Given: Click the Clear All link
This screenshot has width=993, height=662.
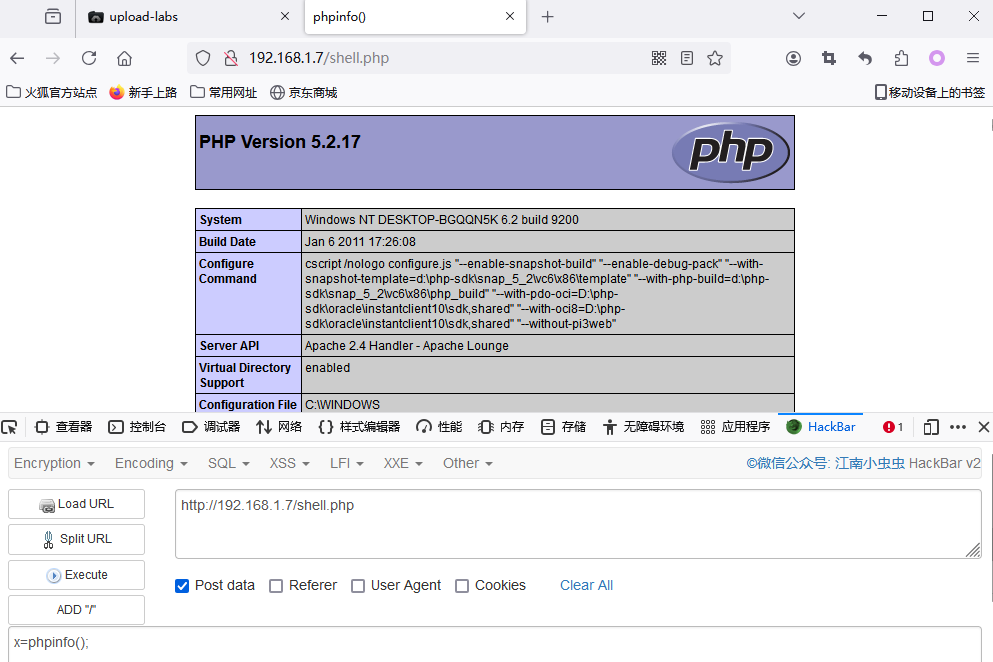Looking at the screenshot, I should point(586,585).
